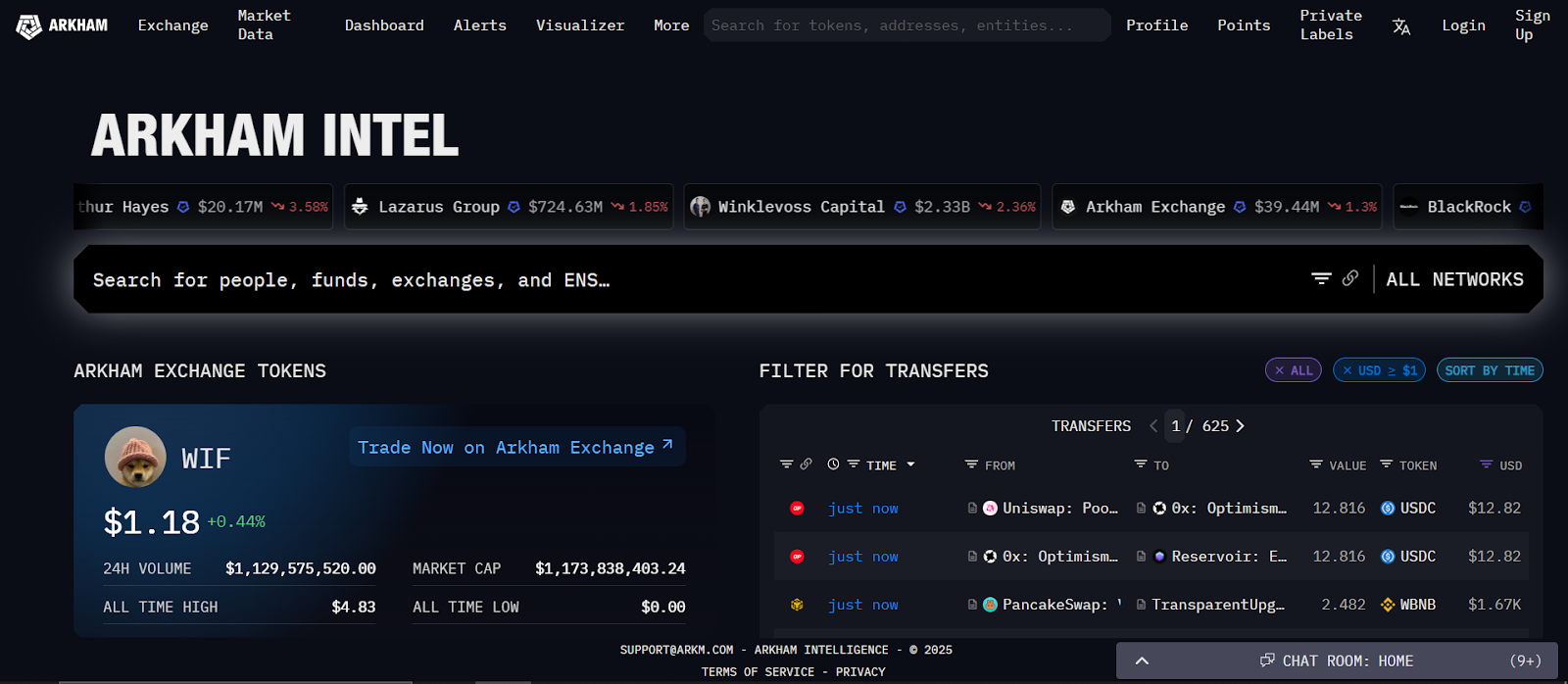Click the verified badge next to Winklevoss Capital
Image resolution: width=1568 pixels, height=684 pixels.
click(900, 207)
